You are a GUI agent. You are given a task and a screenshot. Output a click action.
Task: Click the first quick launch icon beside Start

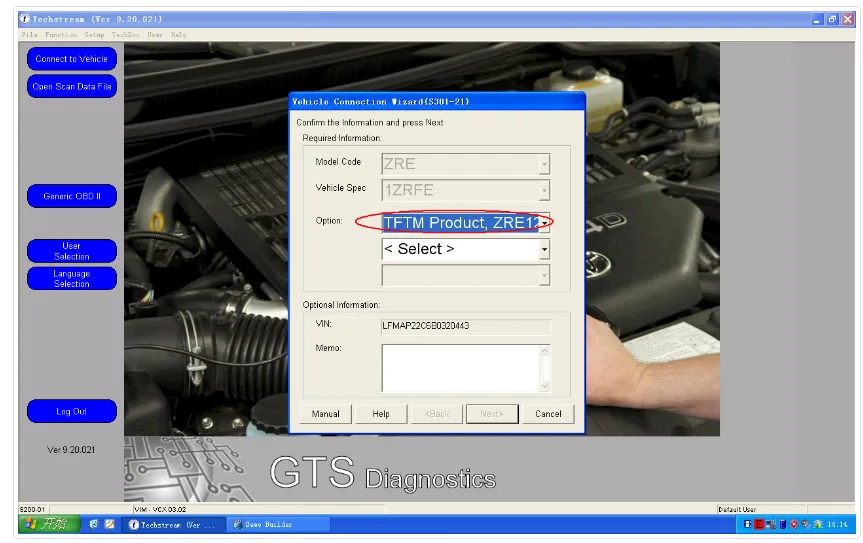pos(94,524)
